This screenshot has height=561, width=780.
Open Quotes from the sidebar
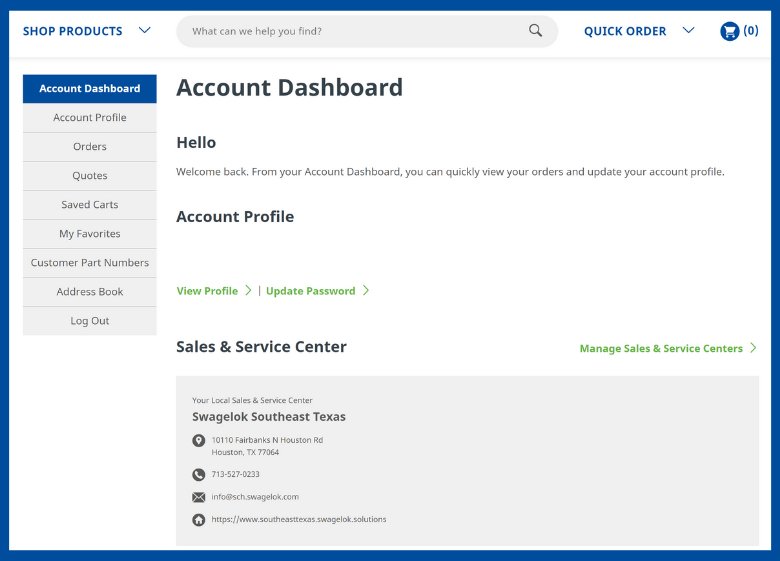click(90, 176)
